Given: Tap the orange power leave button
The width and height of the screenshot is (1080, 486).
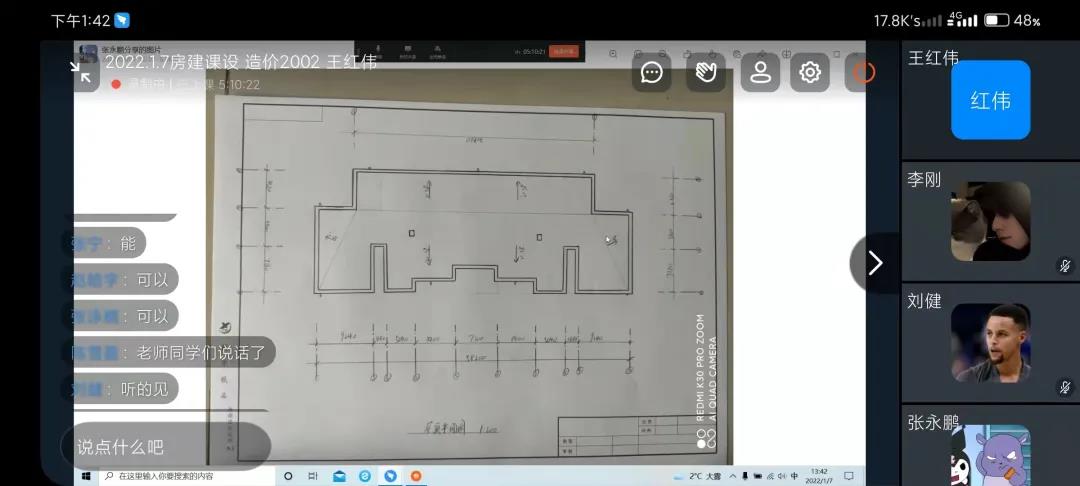Looking at the screenshot, I should point(862,72).
